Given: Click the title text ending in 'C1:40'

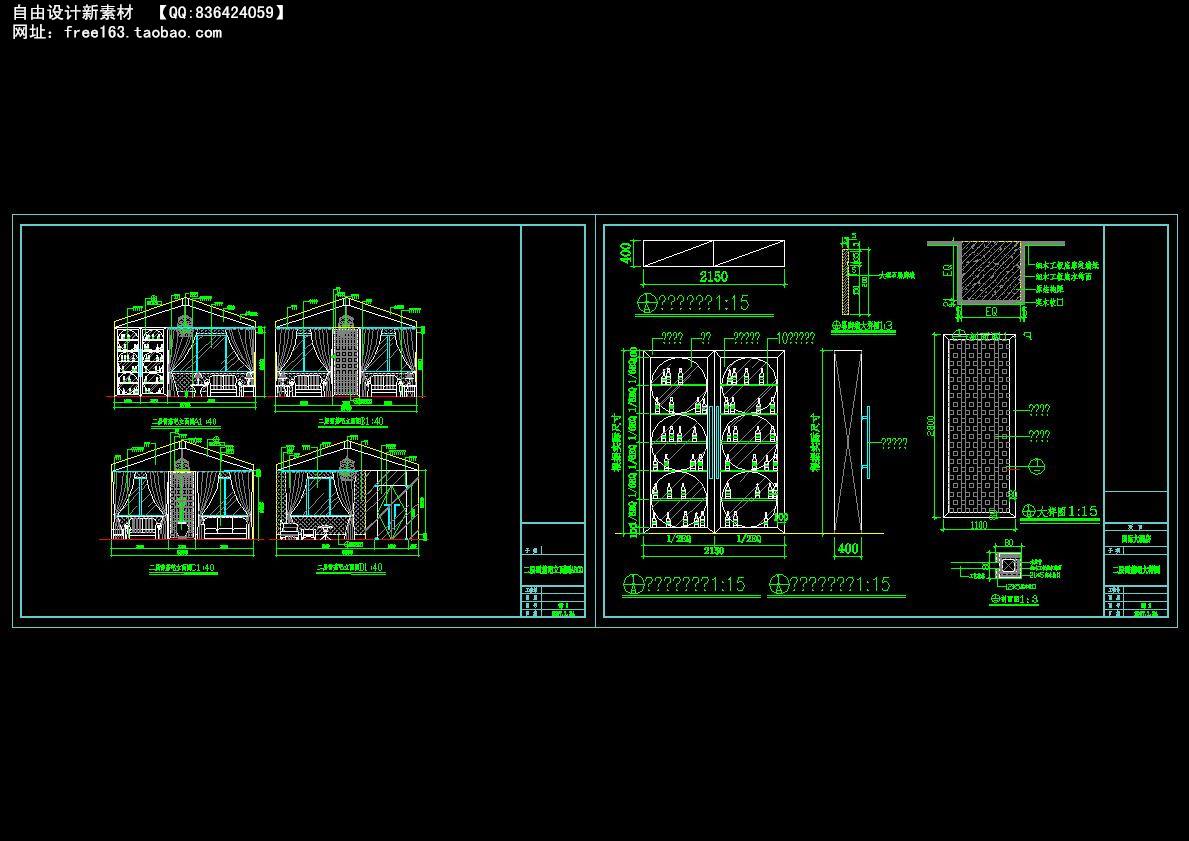Looking at the screenshot, I should tap(181, 566).
